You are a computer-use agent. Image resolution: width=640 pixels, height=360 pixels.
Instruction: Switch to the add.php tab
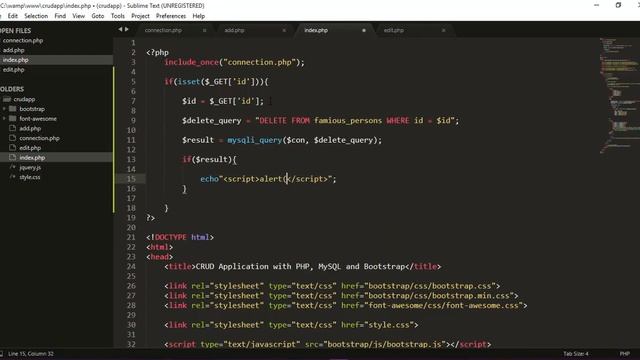(x=234, y=30)
